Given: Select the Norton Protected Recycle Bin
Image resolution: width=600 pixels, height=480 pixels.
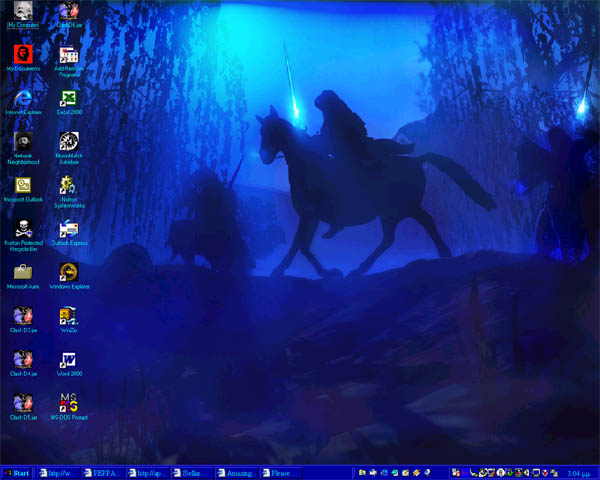Looking at the screenshot, I should click(x=23, y=235).
